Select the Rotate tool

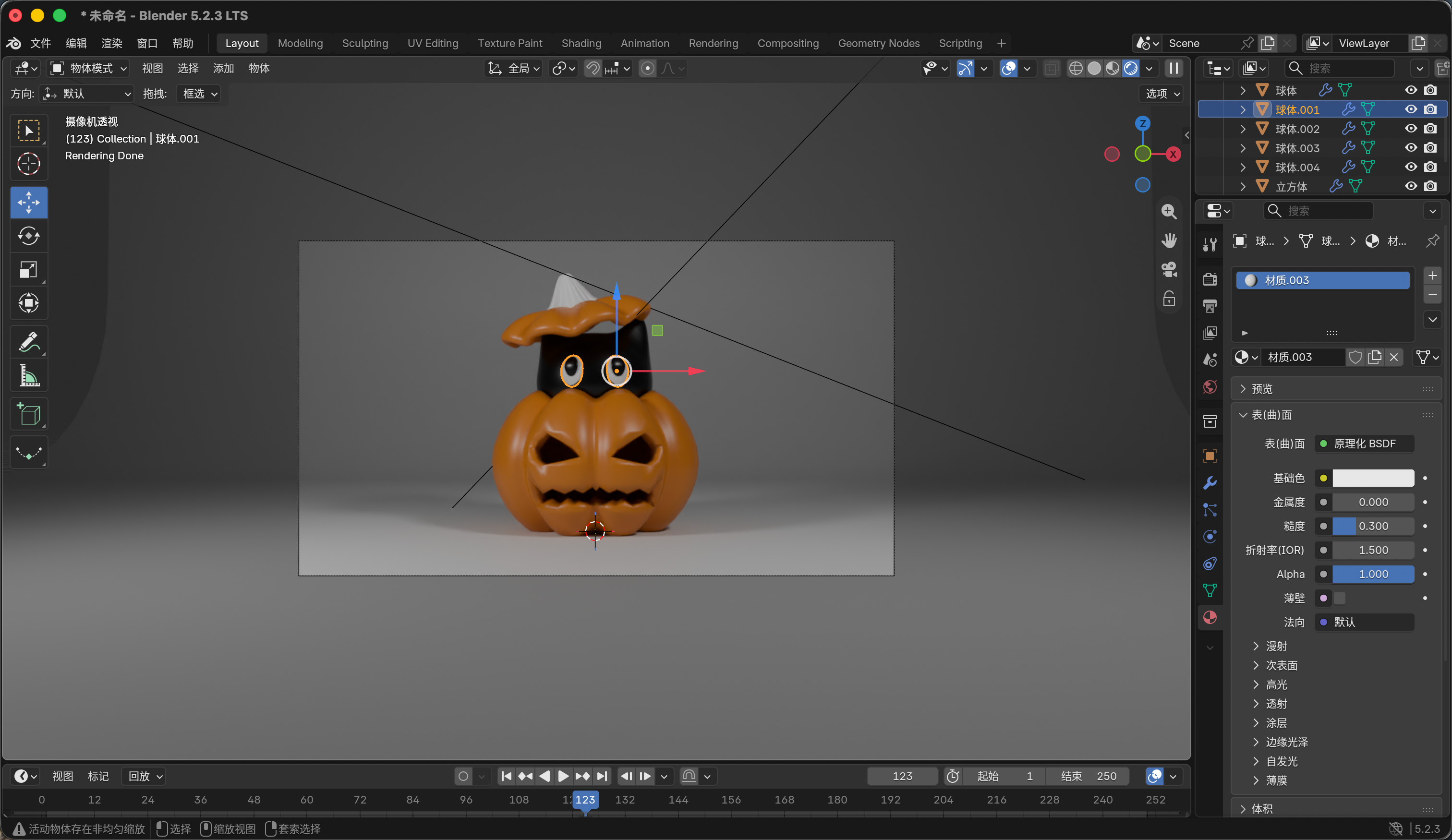coord(29,236)
